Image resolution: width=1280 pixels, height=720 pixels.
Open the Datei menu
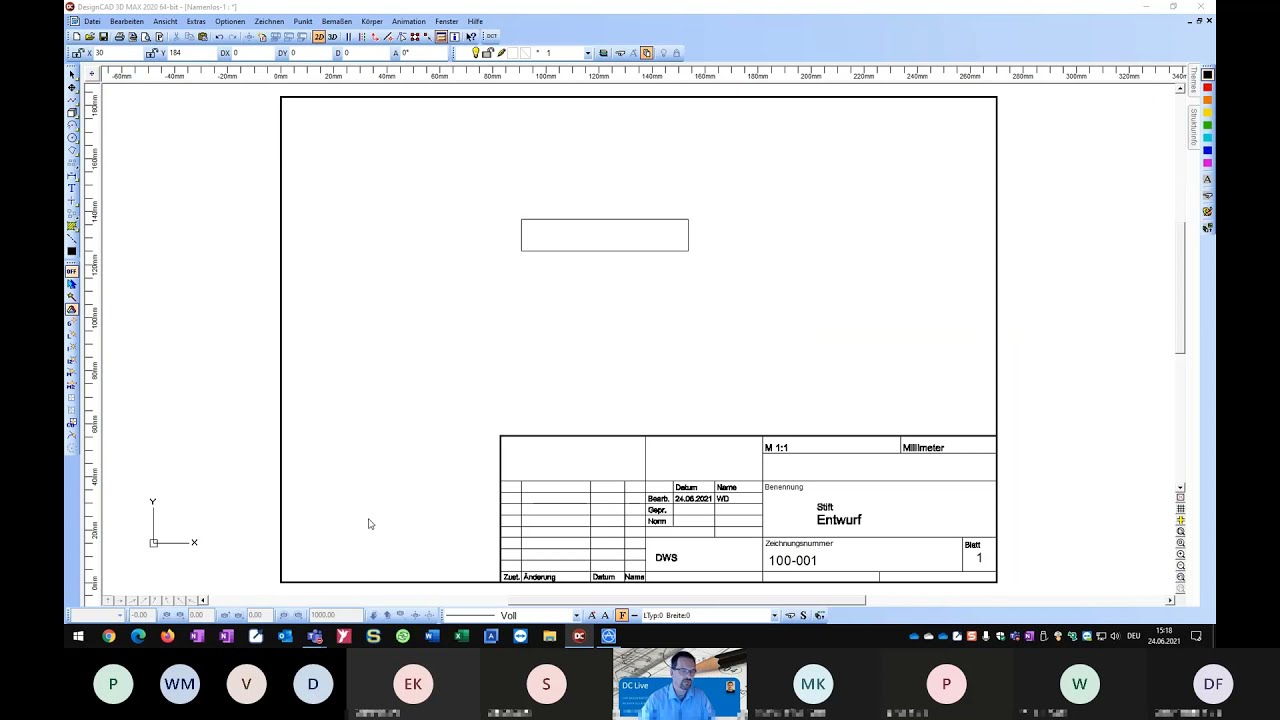(92, 21)
